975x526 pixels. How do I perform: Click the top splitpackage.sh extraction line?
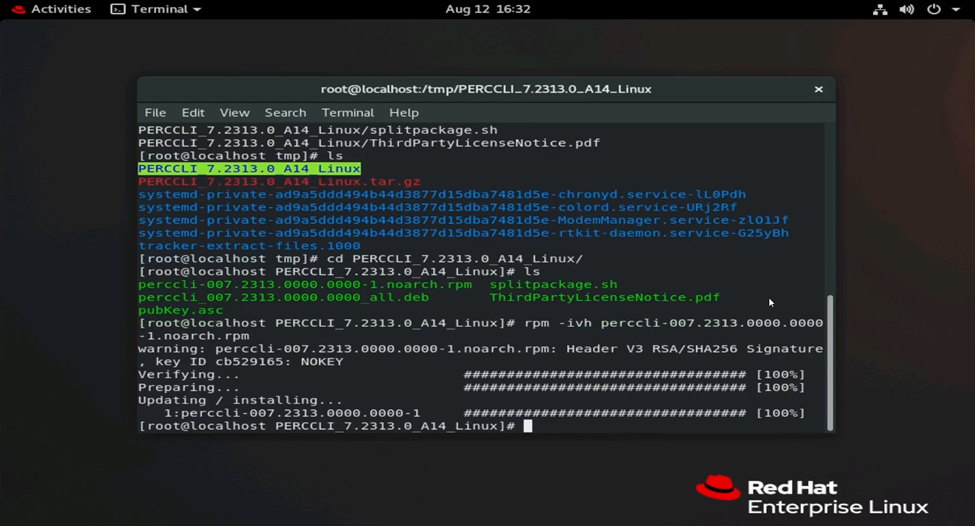(318, 130)
